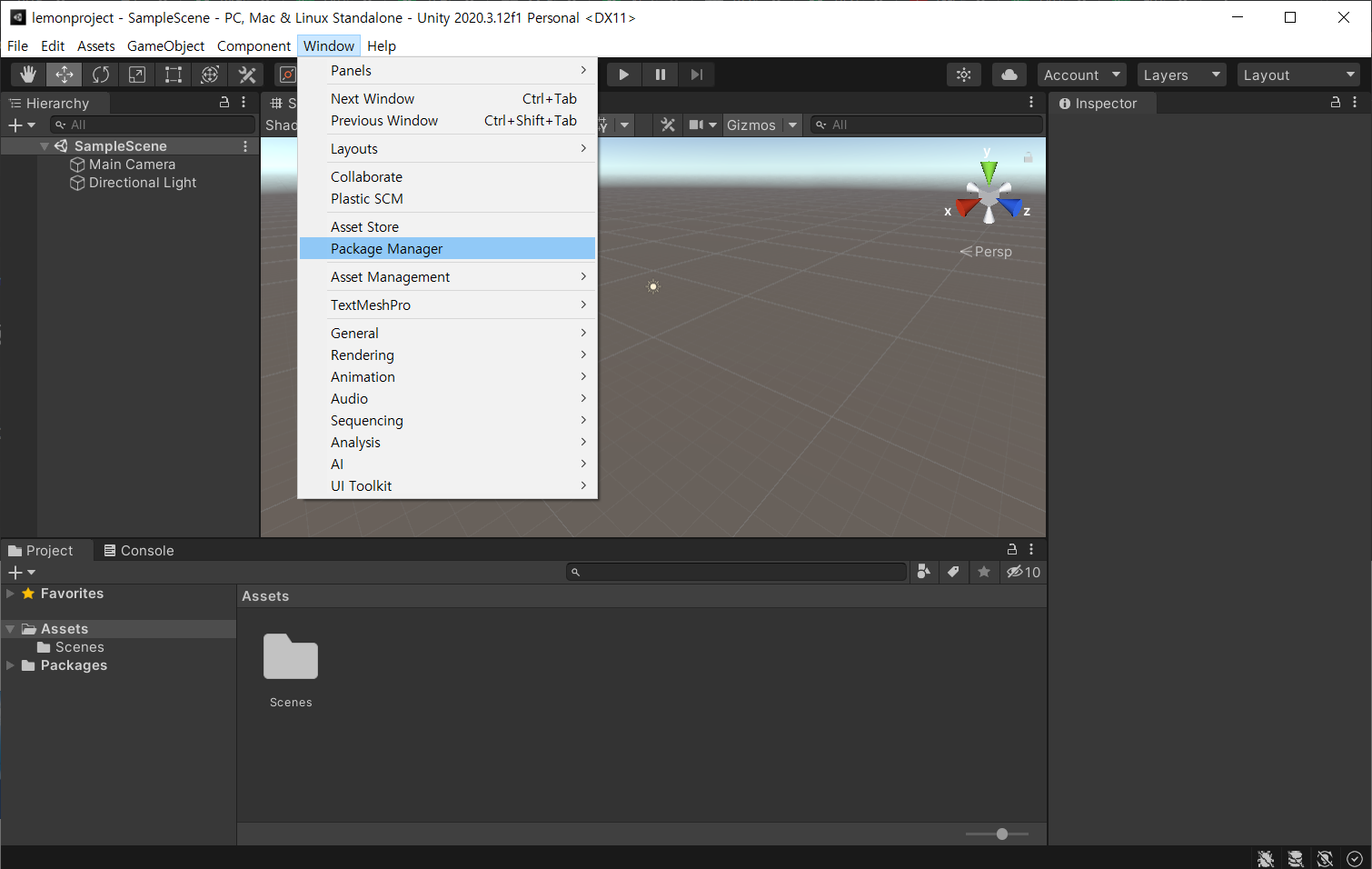
Task: Select Scenes folder in tree
Action: [79, 647]
